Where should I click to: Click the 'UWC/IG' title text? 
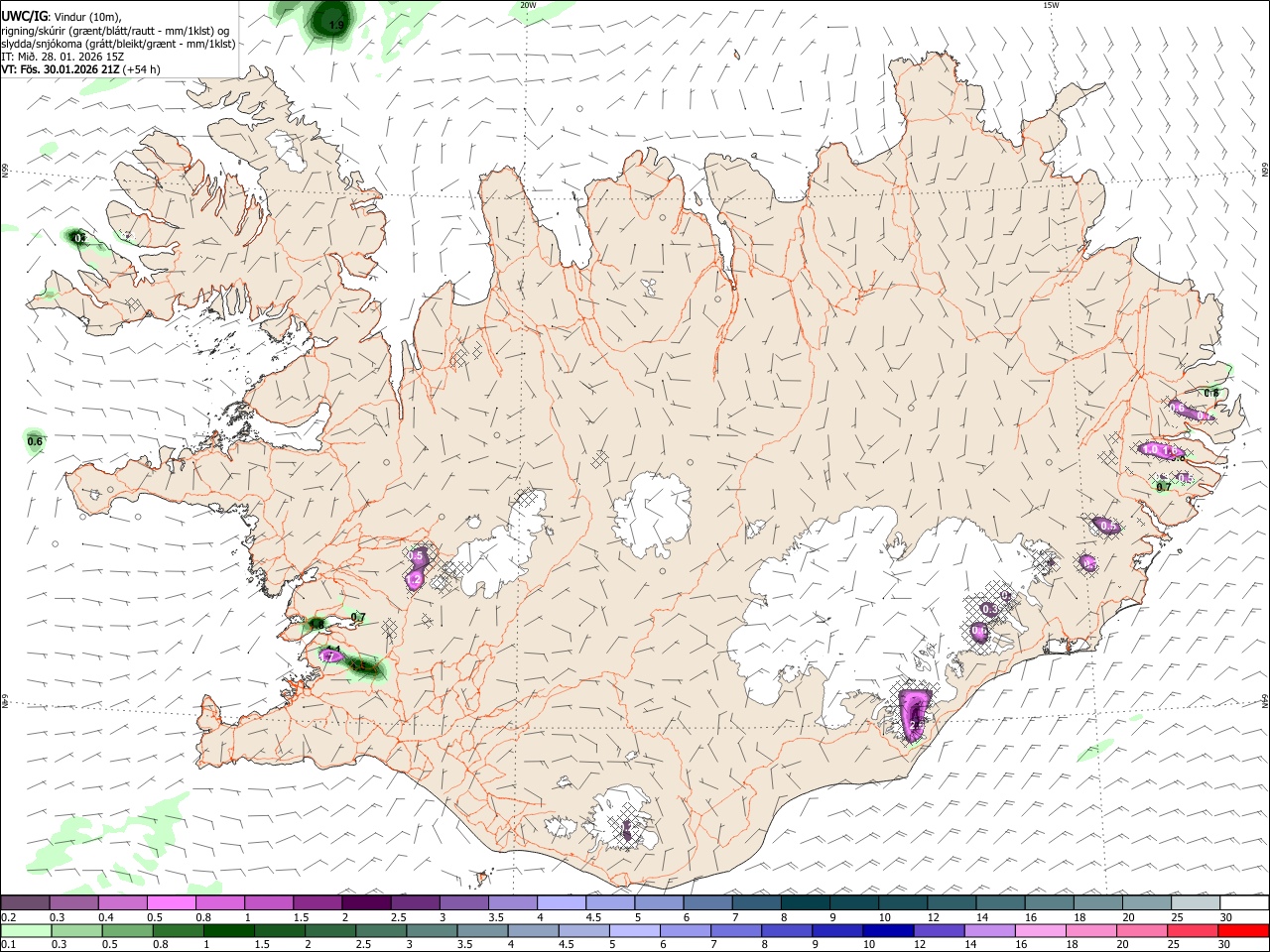pos(24,16)
